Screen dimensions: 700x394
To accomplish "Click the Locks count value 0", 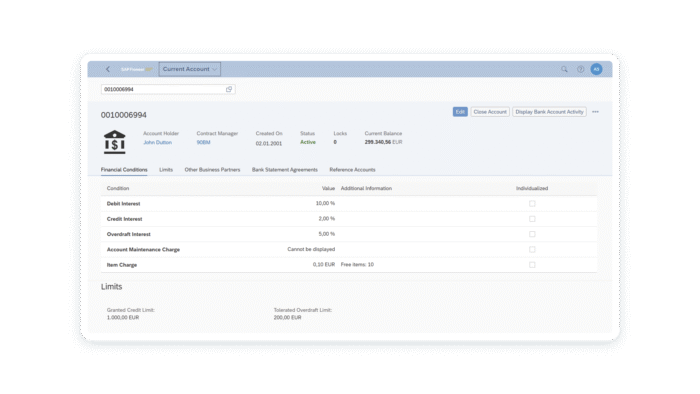I will coord(335,142).
